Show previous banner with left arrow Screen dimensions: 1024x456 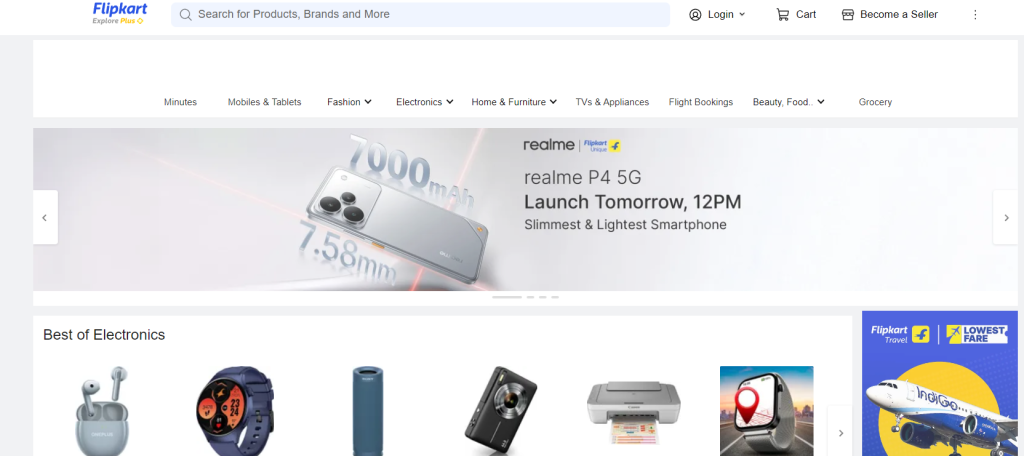coord(45,218)
